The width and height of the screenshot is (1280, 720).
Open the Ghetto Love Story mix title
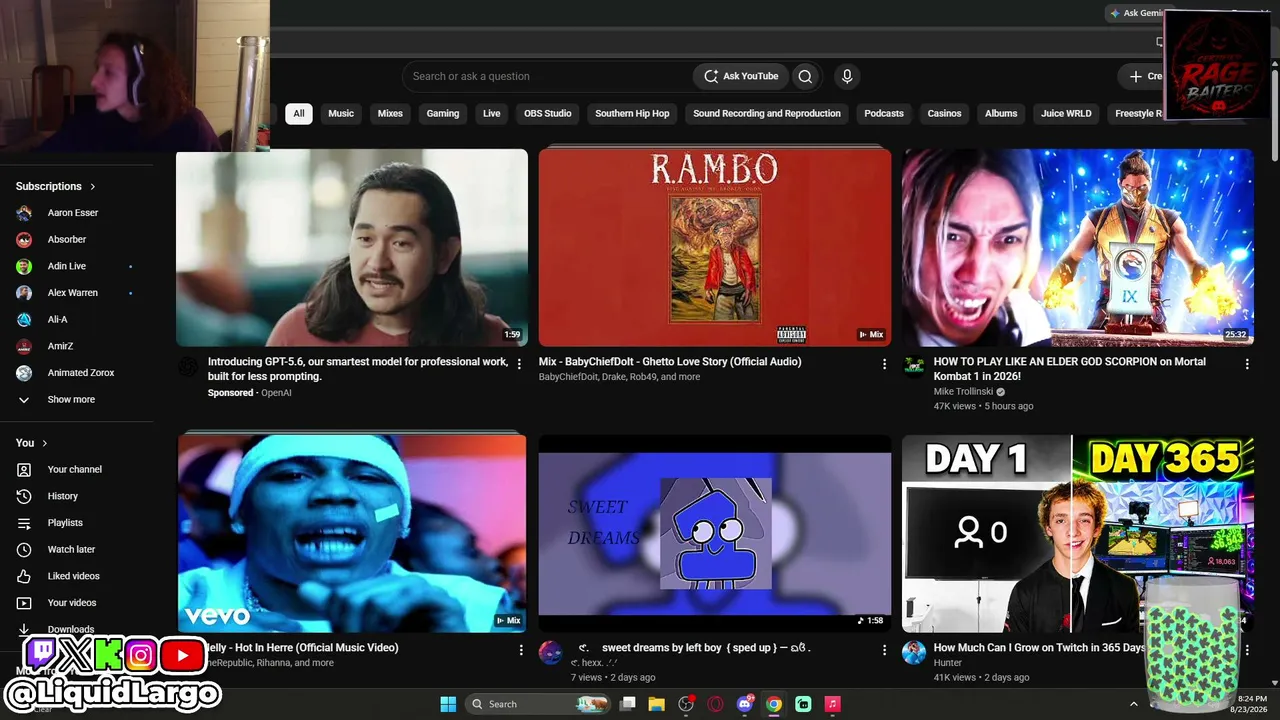670,362
